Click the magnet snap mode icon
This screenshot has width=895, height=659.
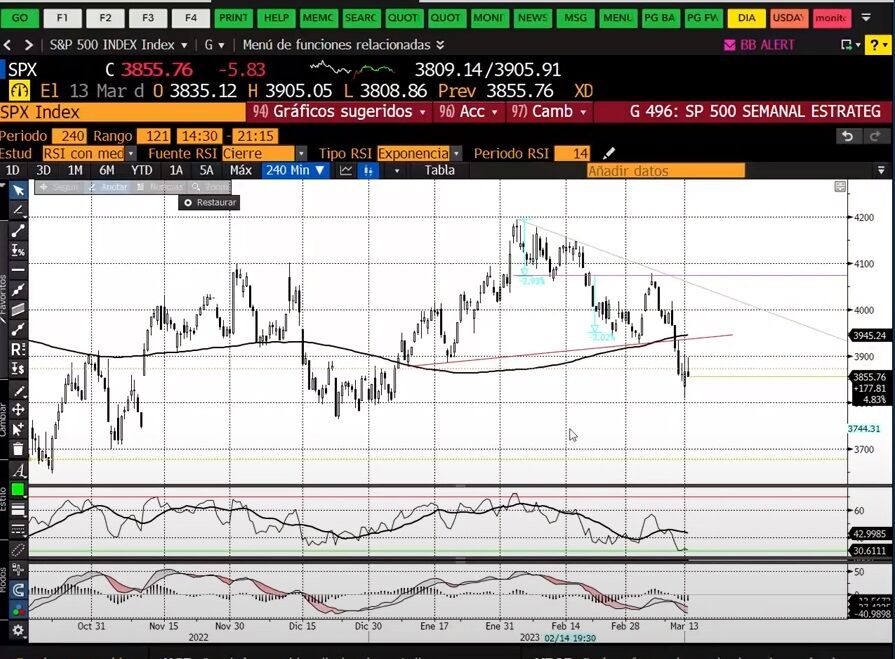[x=18, y=589]
